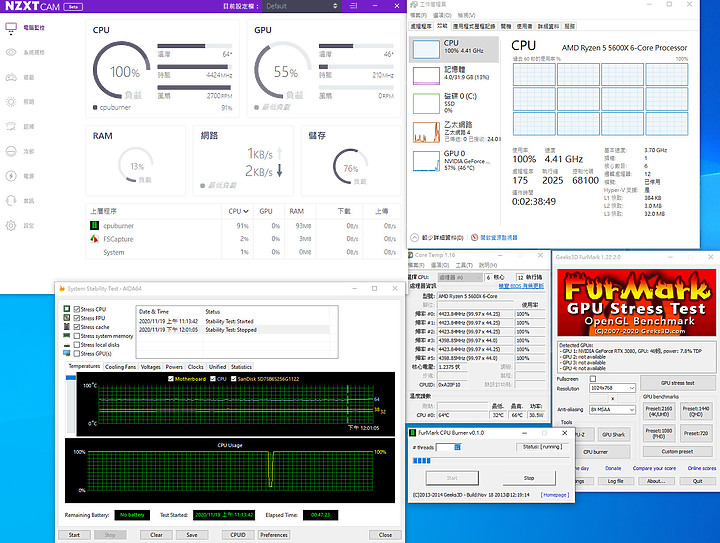Enable Stress system memory checkbox
The height and width of the screenshot is (543, 720).
point(77,336)
